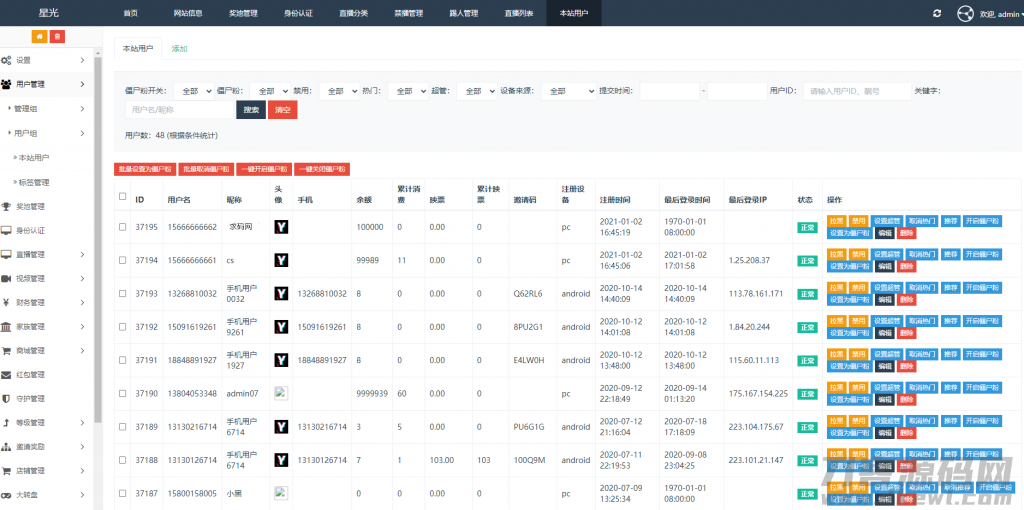Viewport: 1024px width, 510px height.
Task: Click the refresh icon in top bar
Action: coord(936,13)
